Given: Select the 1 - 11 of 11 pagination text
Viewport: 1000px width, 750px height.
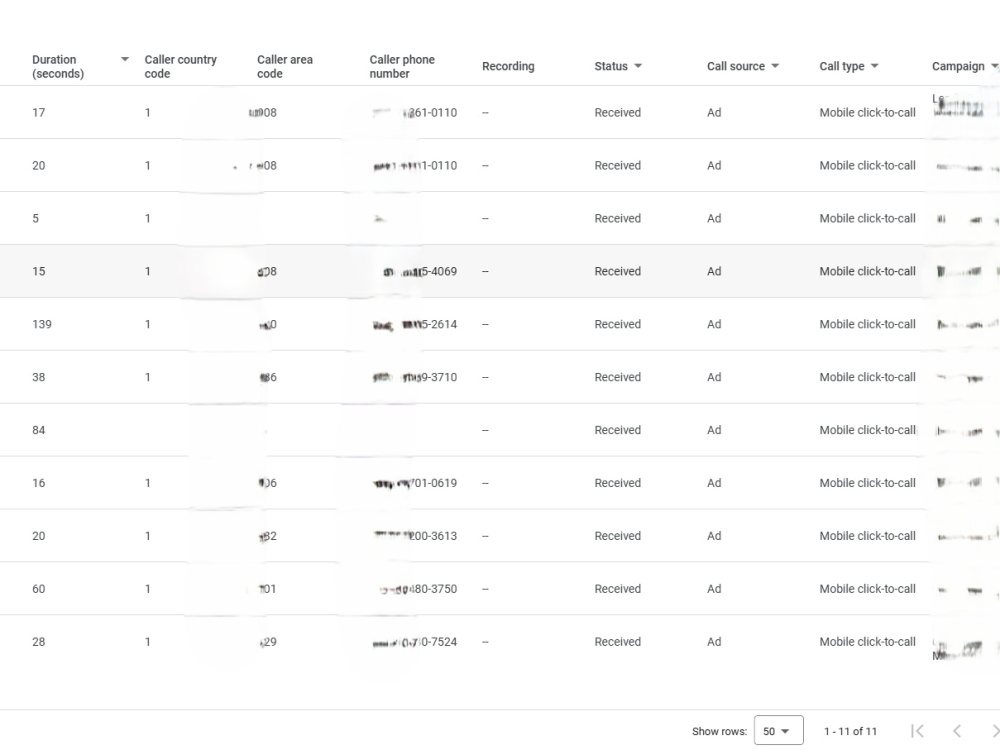Looking at the screenshot, I should [x=850, y=732].
